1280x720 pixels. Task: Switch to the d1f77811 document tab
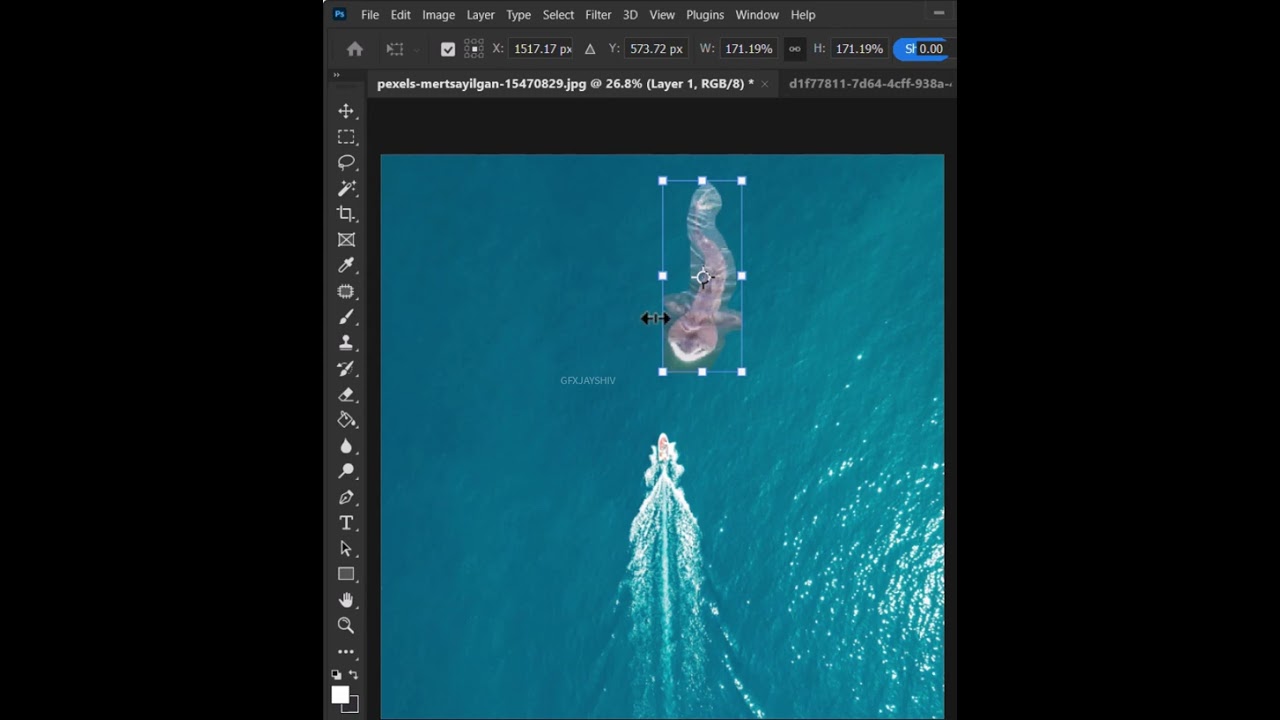(870, 84)
